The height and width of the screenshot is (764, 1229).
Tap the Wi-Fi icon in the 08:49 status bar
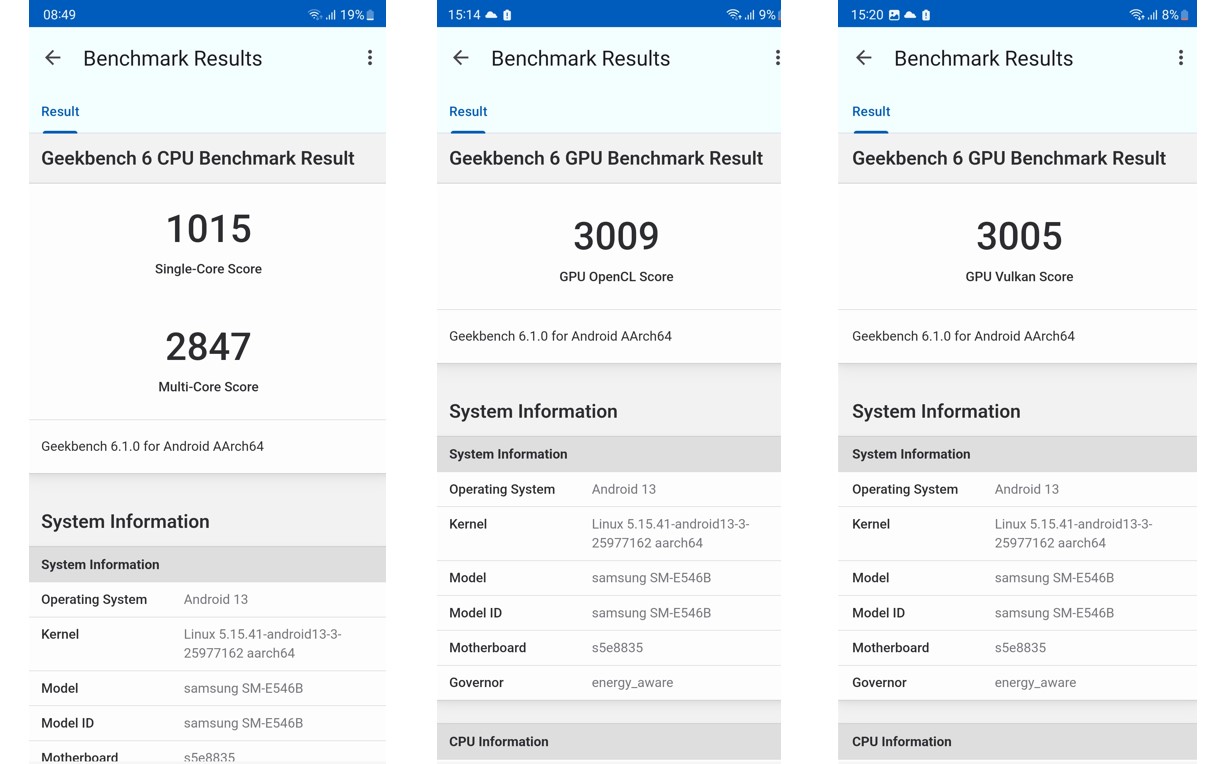[315, 15]
